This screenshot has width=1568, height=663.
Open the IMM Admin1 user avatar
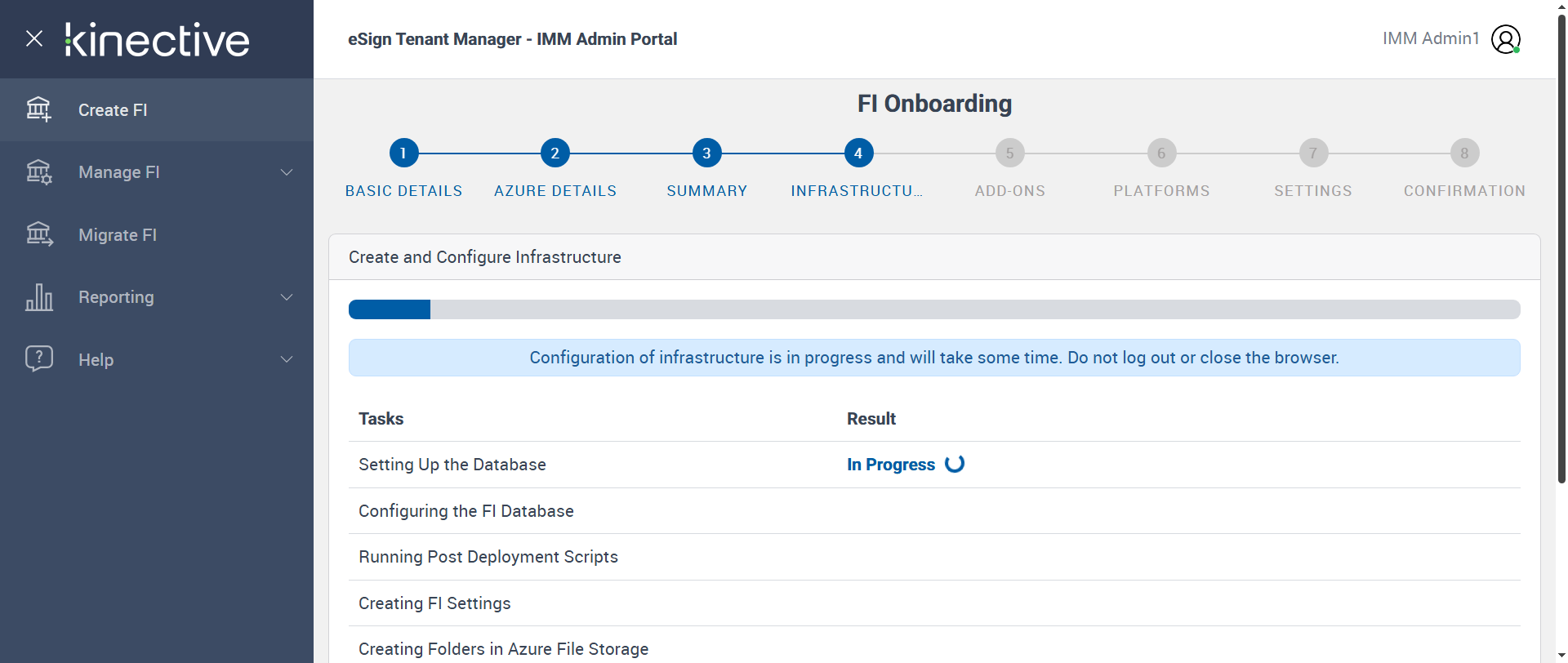tap(1505, 39)
